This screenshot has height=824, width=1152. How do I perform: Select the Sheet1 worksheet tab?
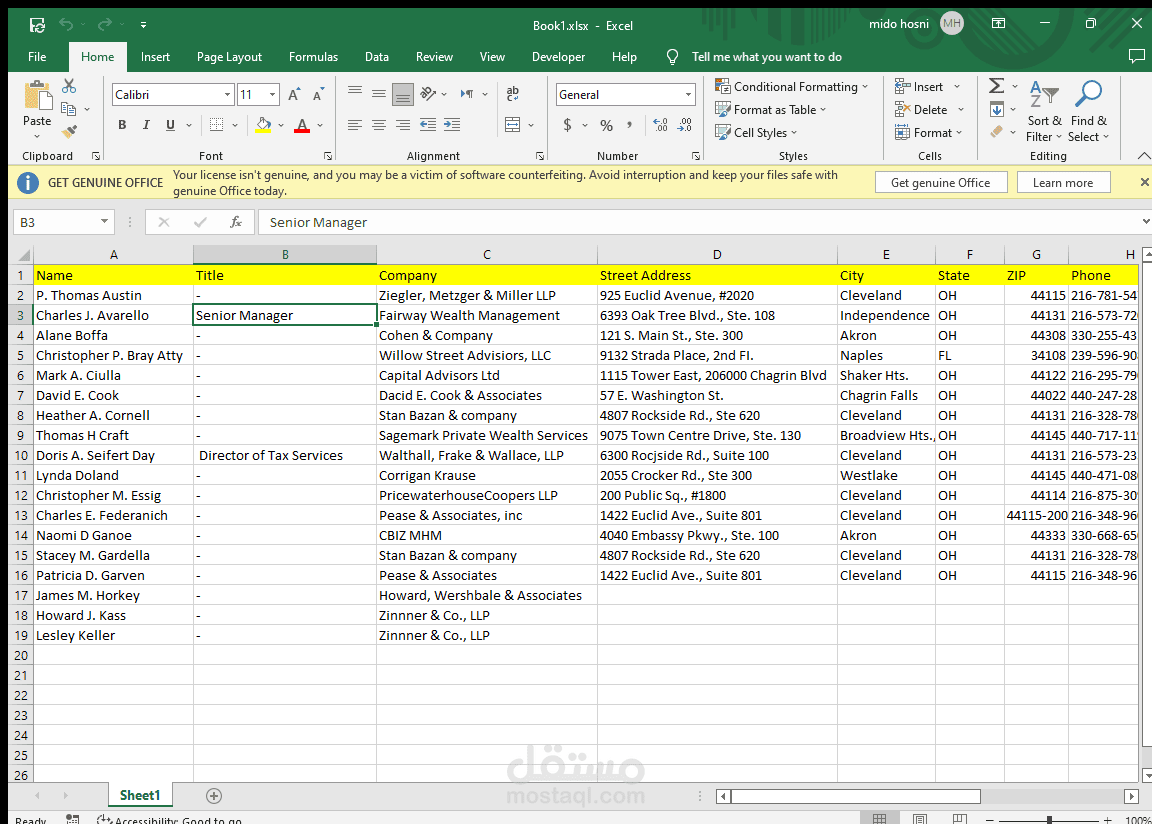tap(140, 795)
